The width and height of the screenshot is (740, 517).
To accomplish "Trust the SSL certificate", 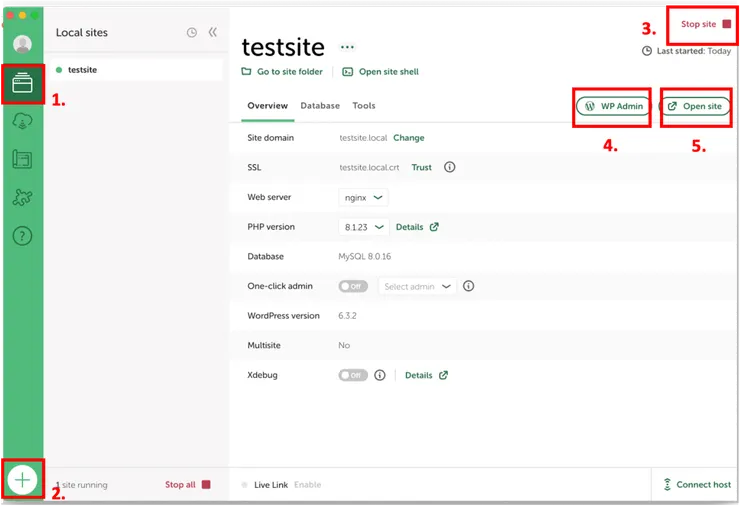I will (421, 167).
